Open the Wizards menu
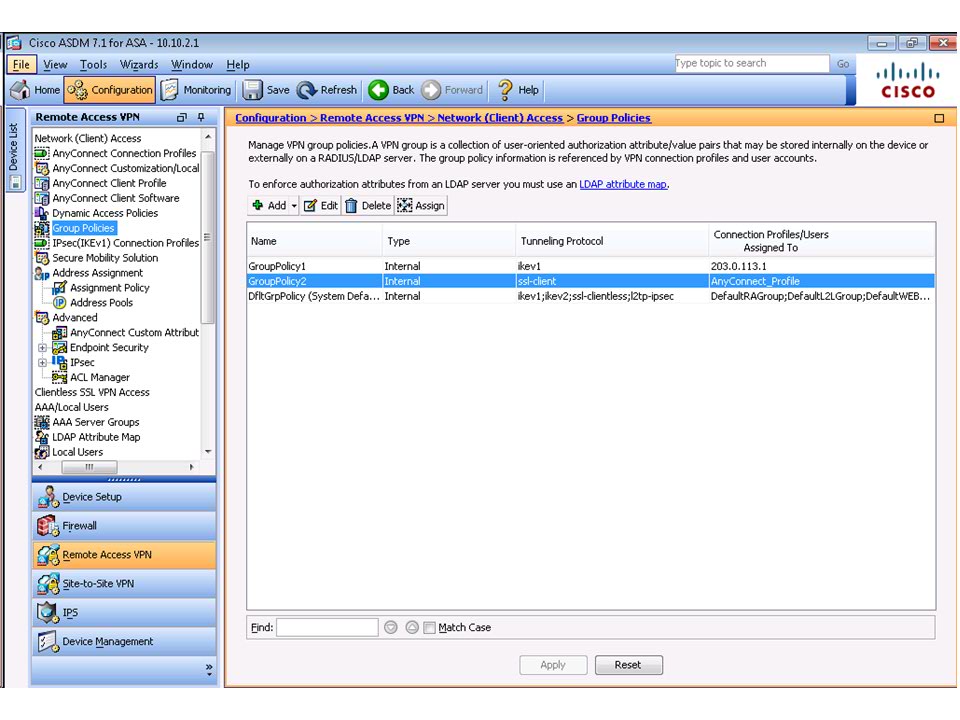The width and height of the screenshot is (960, 720). point(139,65)
